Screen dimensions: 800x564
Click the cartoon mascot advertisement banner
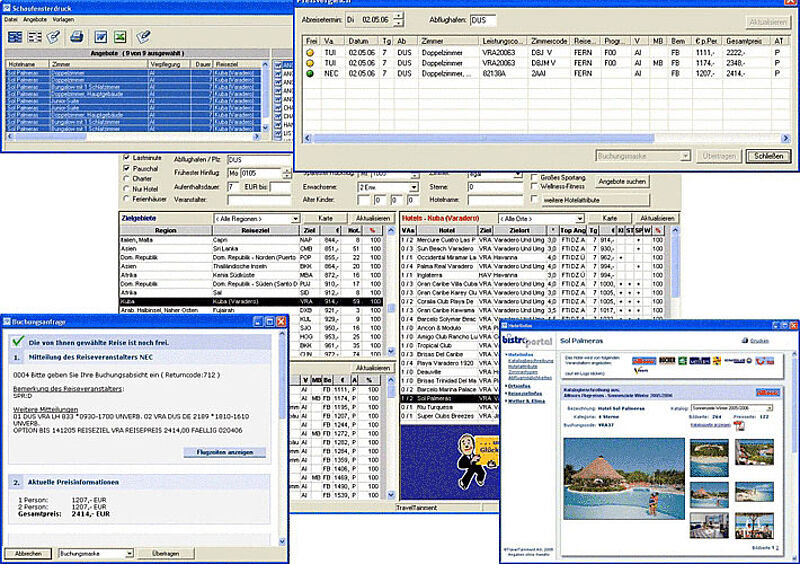(449, 462)
